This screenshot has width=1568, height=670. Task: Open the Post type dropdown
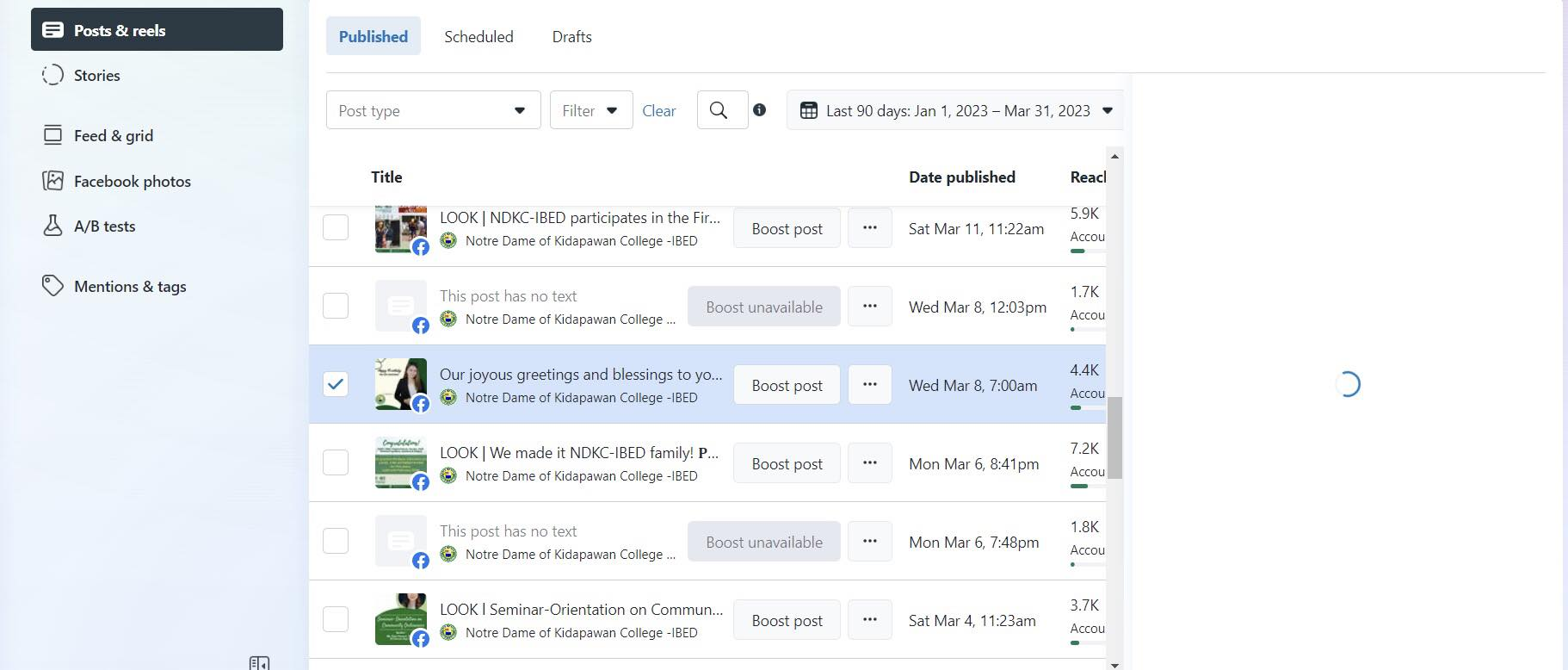[433, 110]
